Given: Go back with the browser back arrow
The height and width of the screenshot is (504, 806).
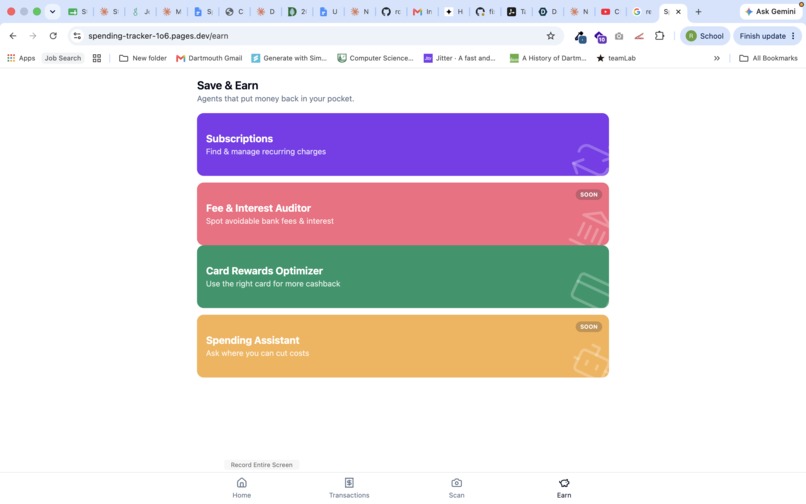Looking at the screenshot, I should 13,36.
